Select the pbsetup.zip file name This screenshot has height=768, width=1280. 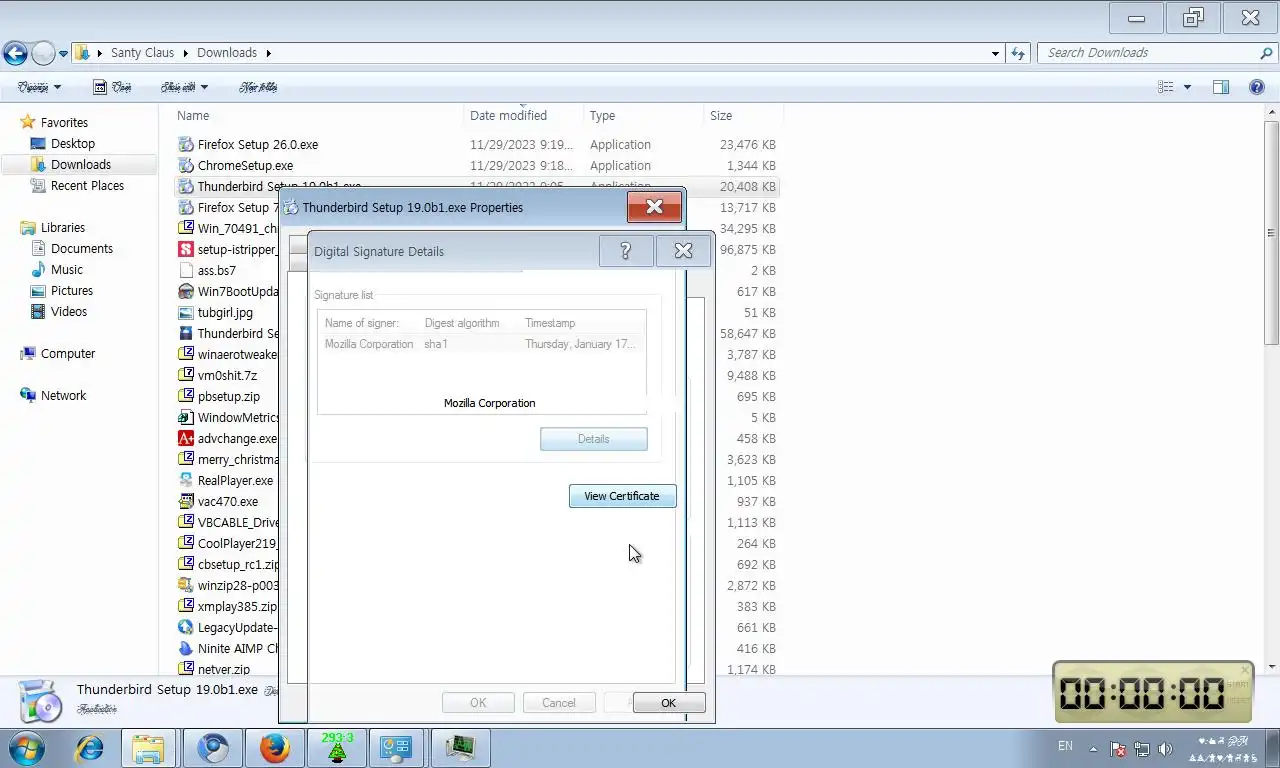click(x=228, y=397)
